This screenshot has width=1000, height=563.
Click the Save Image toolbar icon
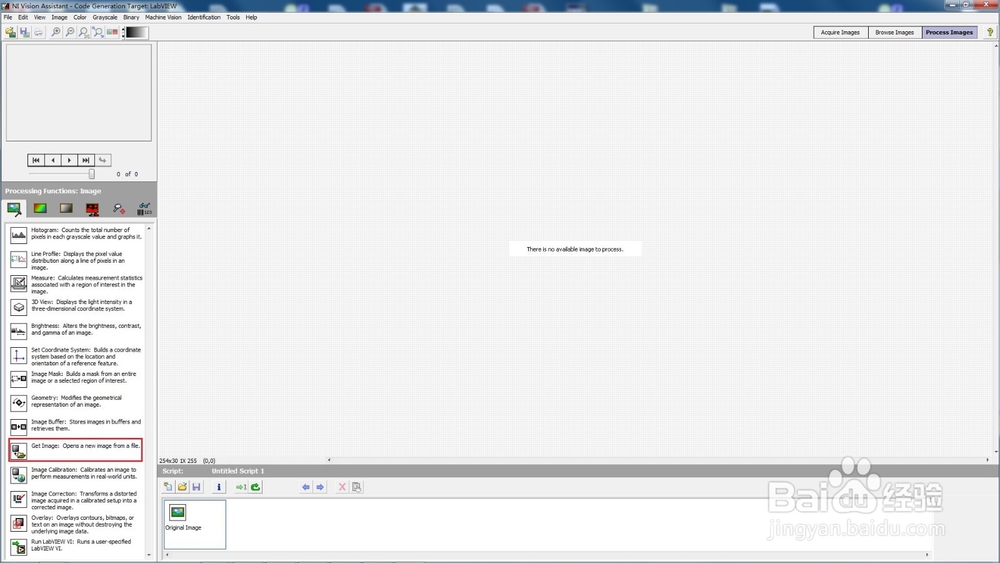click(x=25, y=32)
